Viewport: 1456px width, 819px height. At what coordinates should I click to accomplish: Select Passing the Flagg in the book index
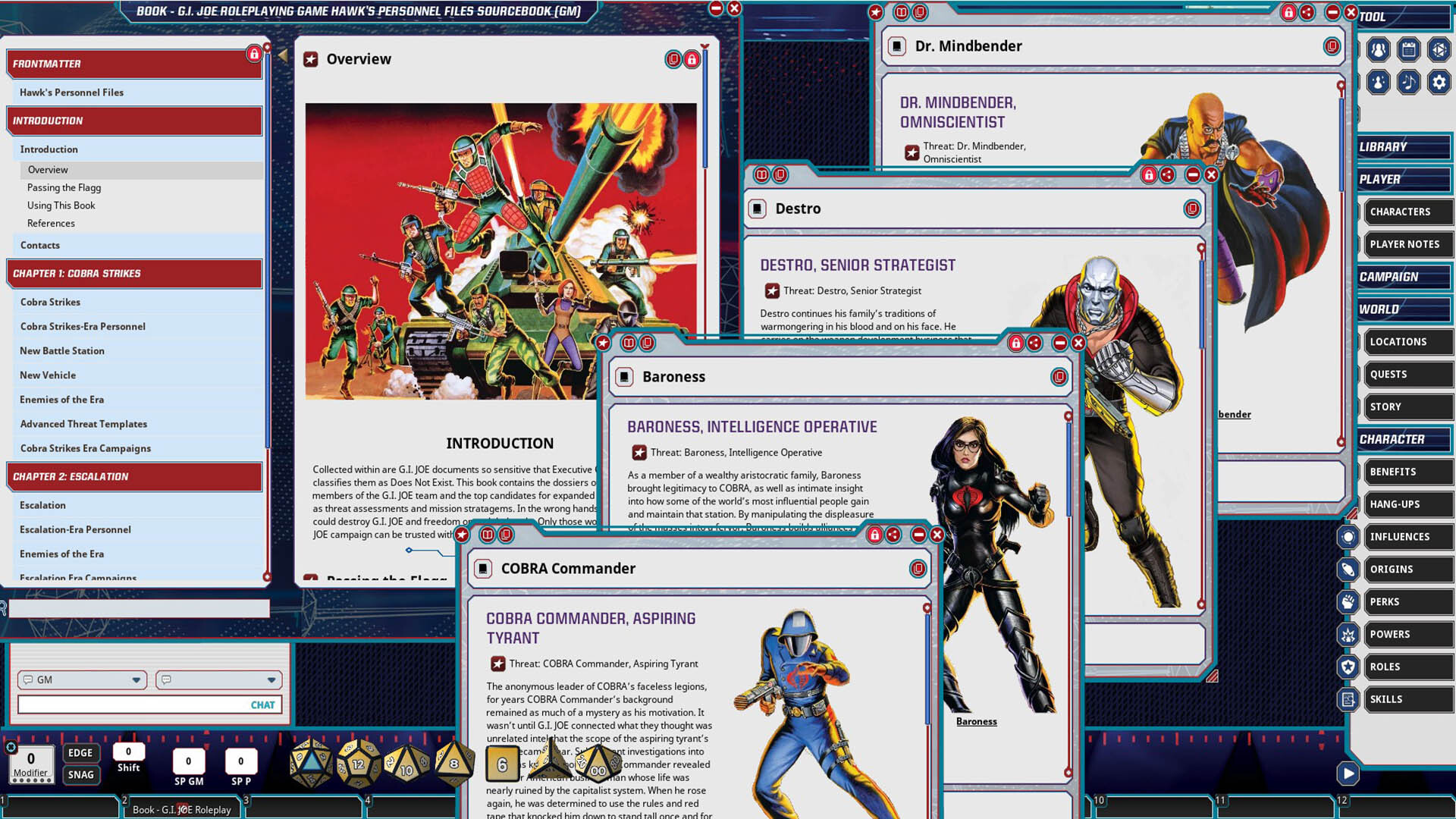[63, 187]
